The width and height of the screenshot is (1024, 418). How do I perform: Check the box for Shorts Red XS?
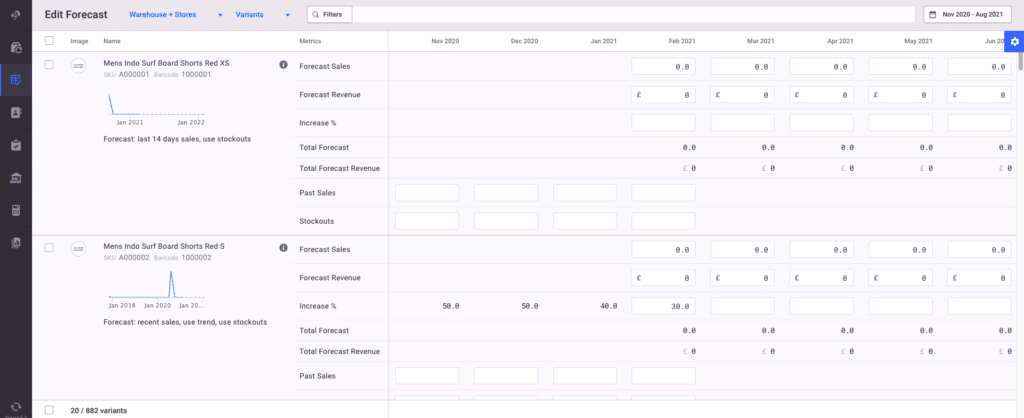click(49, 65)
